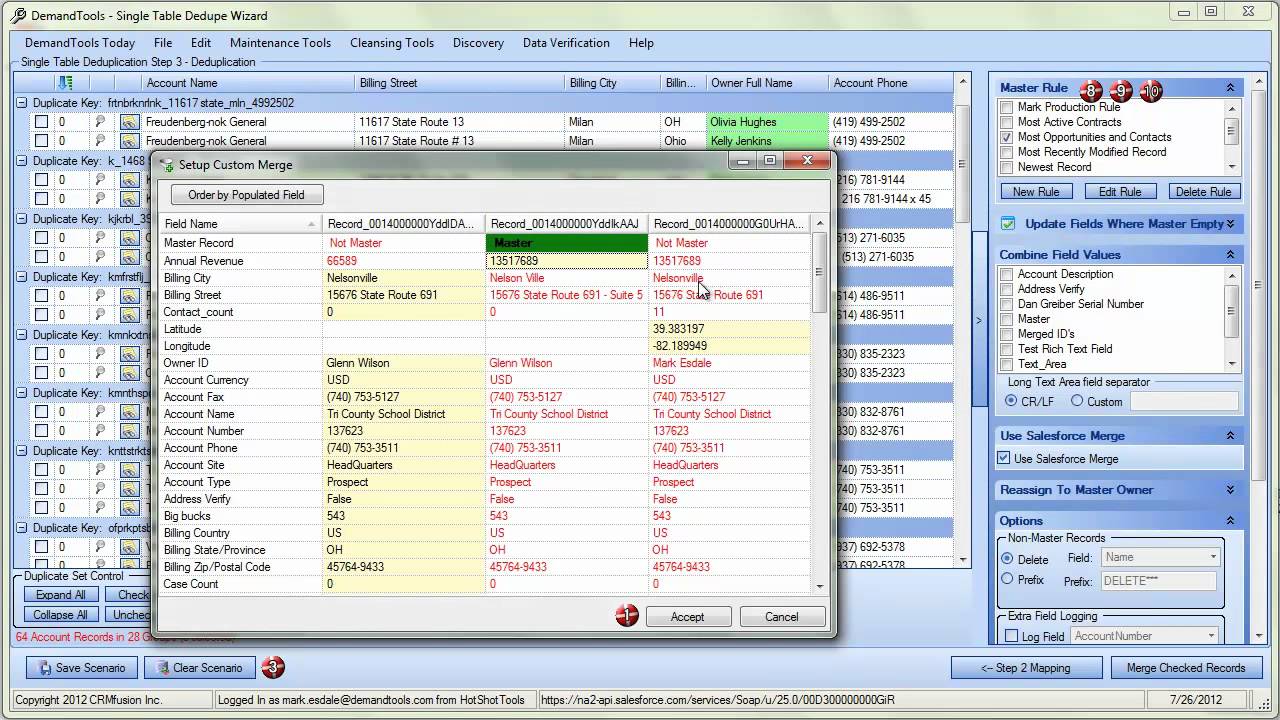Open the Log Field AccountNumber dropdown
The width and height of the screenshot is (1280, 720).
(1145, 636)
